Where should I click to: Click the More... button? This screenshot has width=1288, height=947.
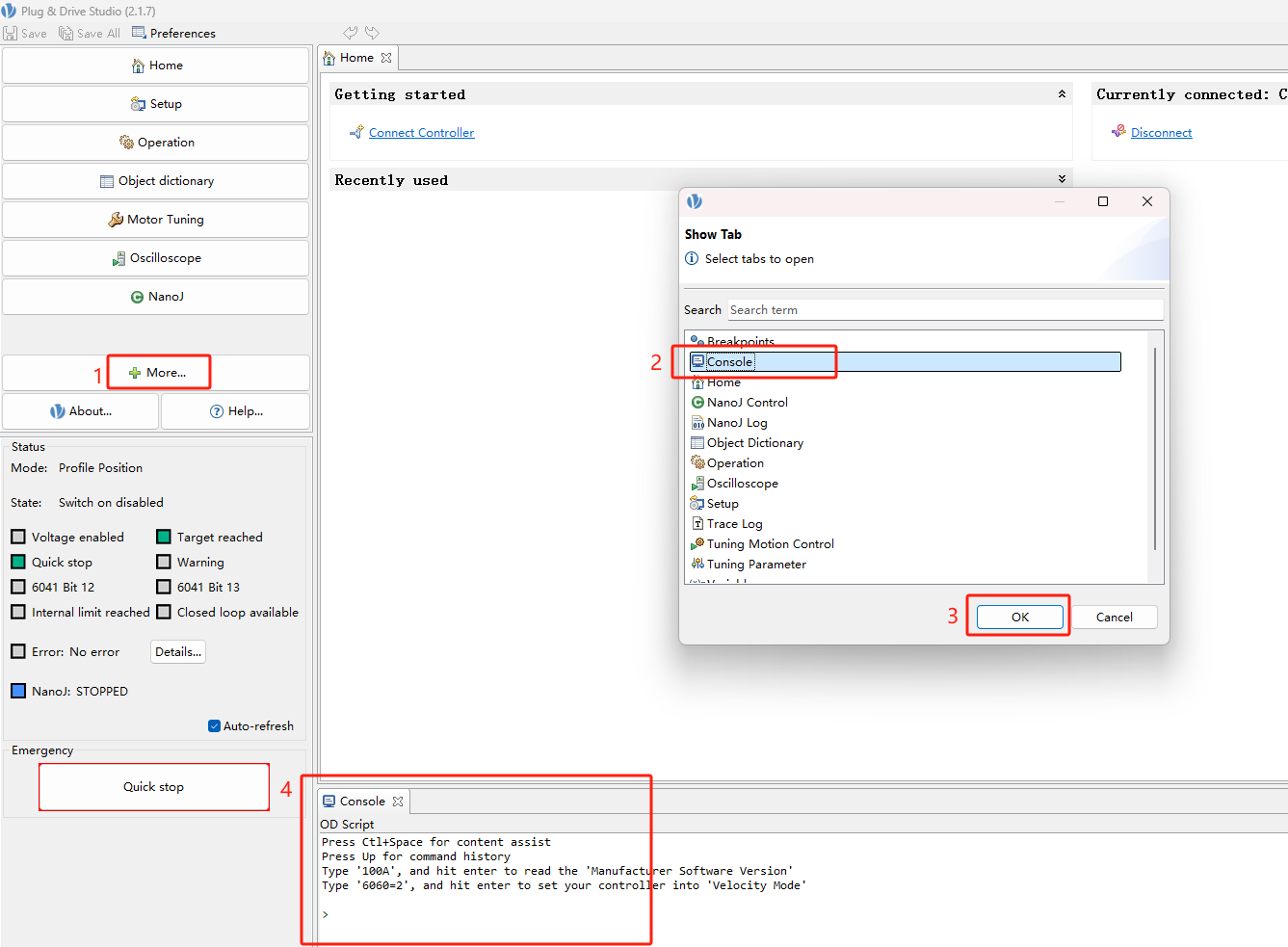(156, 373)
